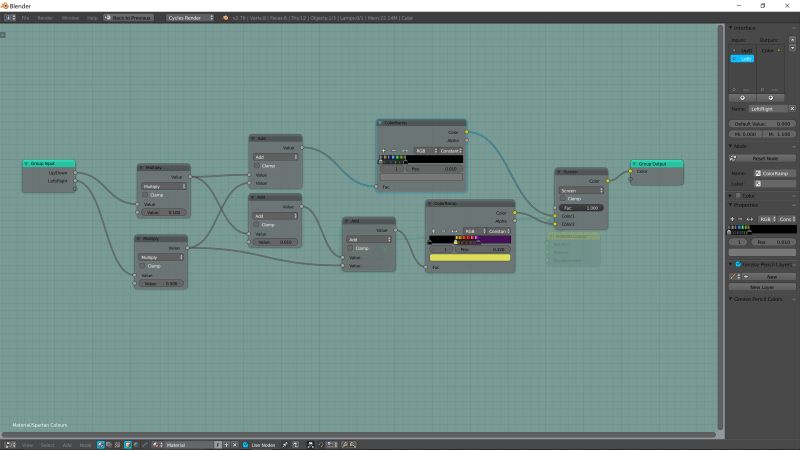Open the node editor type selector icon in the bottom header
Image resolution: width=800 pixels, height=450 pixels.
click(11, 445)
